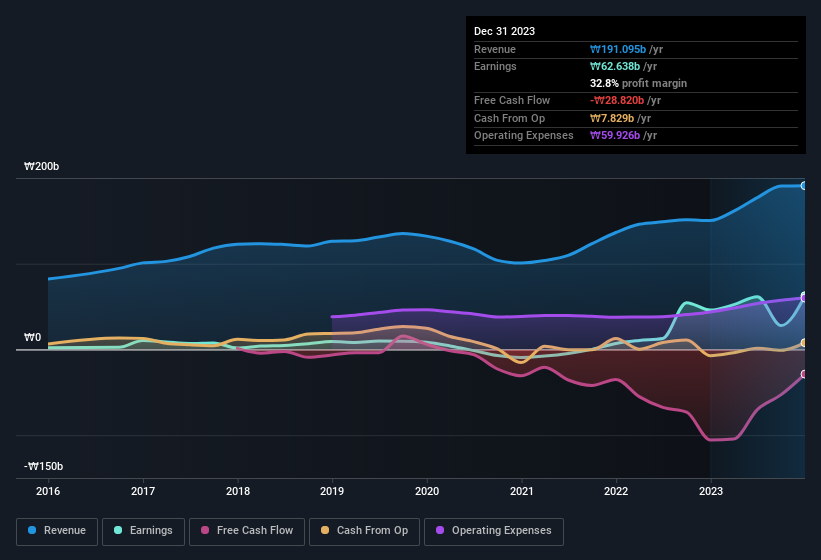The width and height of the screenshot is (821, 560).
Task: Click the 2023 x-axis year label
Action: tap(710, 491)
